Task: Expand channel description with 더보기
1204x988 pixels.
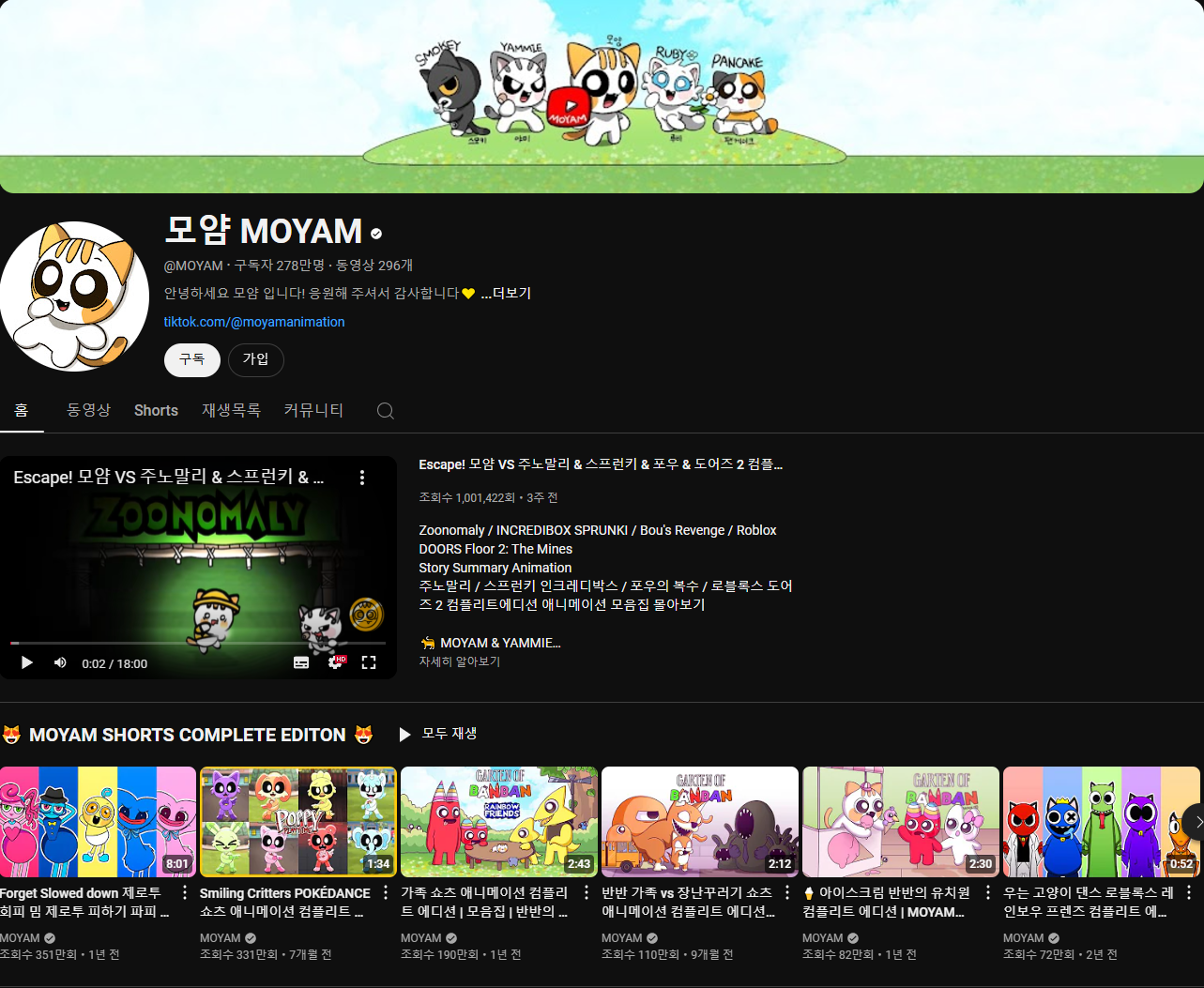Action: 506,294
